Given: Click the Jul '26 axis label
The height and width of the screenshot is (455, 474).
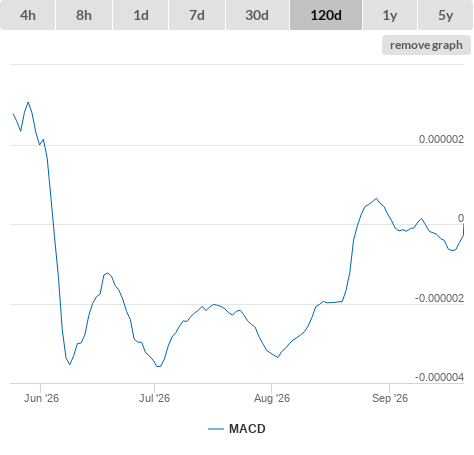Looking at the screenshot, I should 154,398.
